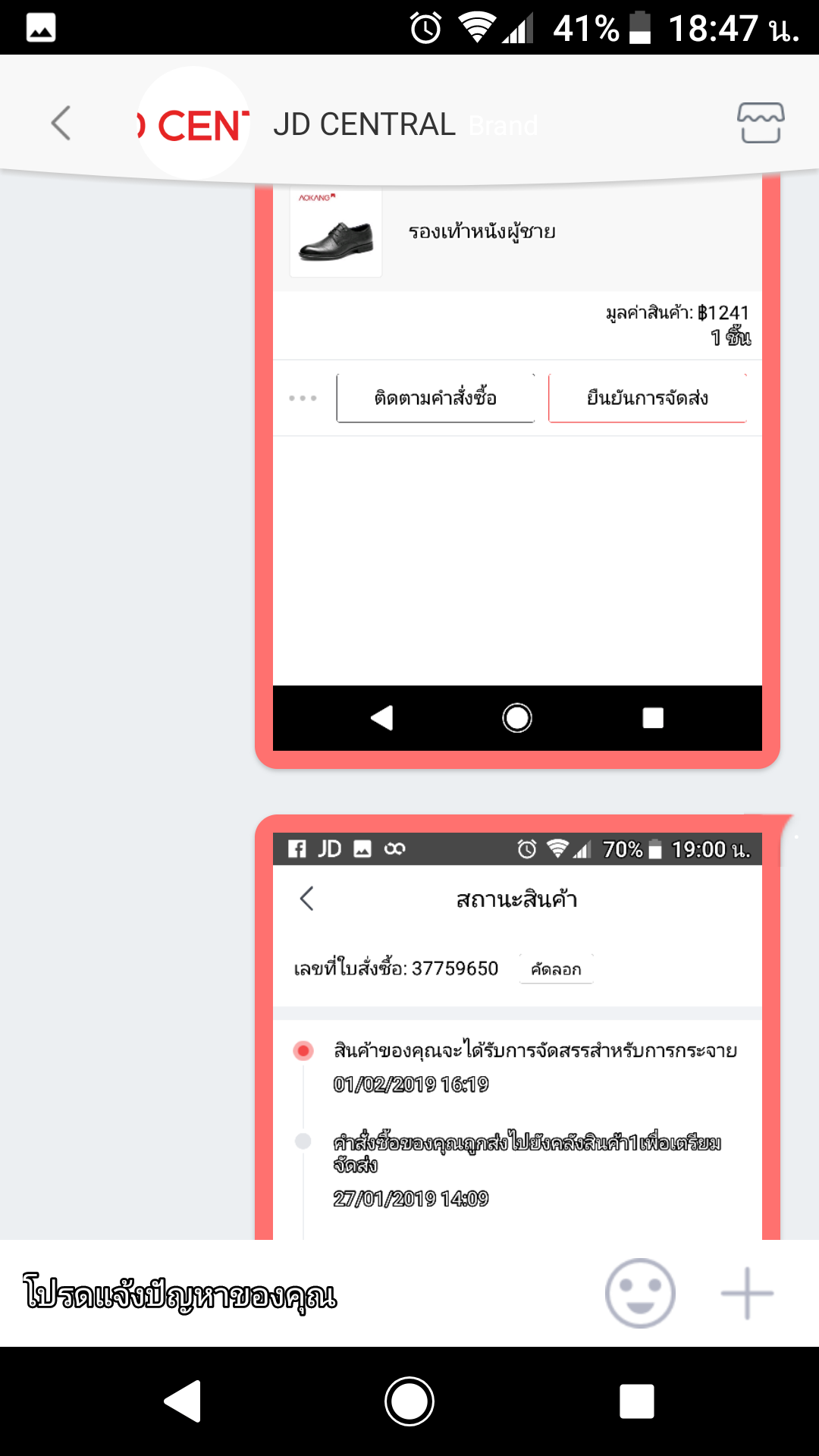This screenshot has height=1456, width=819.
Task: Tap the plus attachment icon
Action: point(747,1293)
